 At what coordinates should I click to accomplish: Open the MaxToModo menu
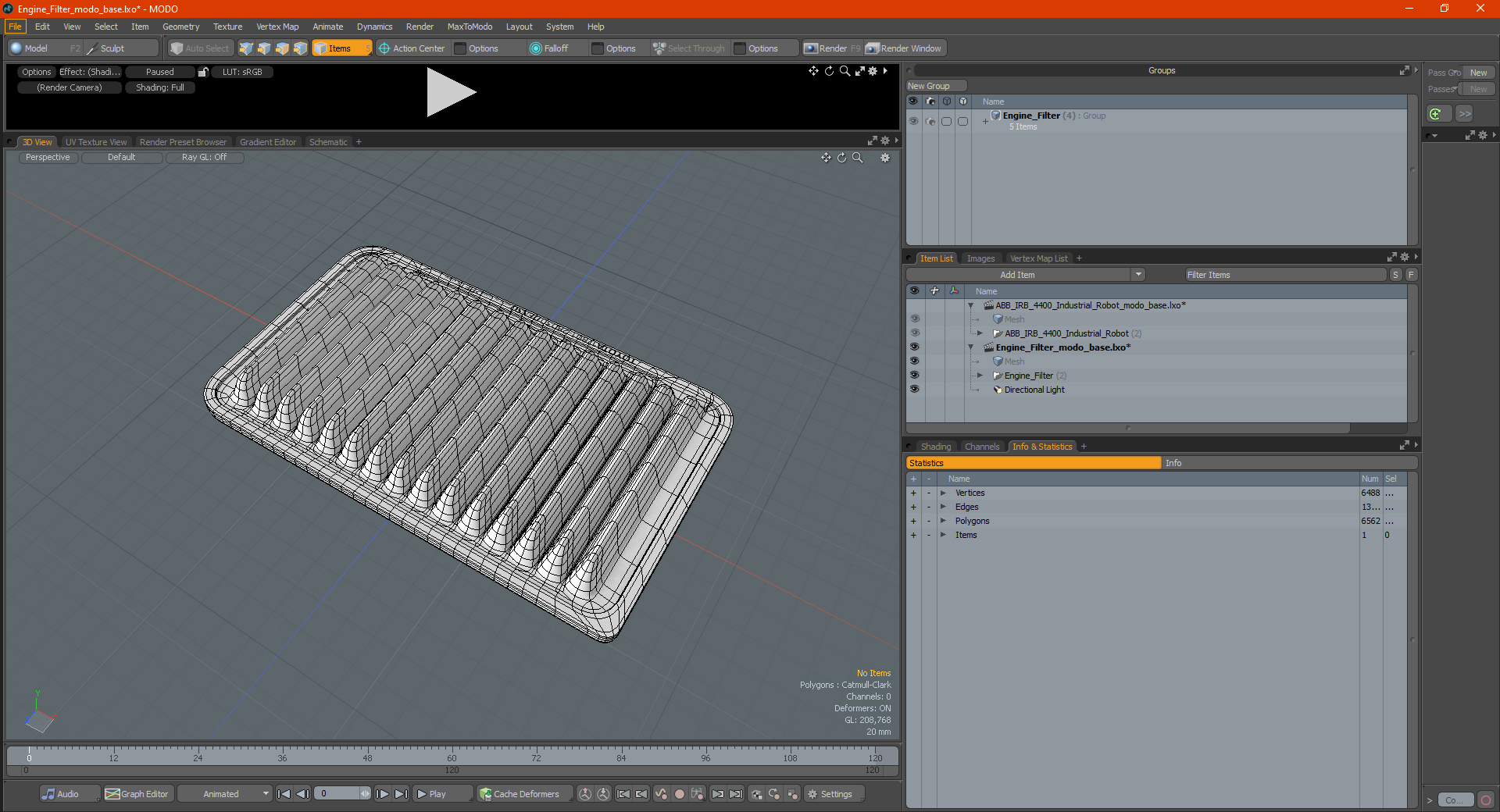coord(470,27)
